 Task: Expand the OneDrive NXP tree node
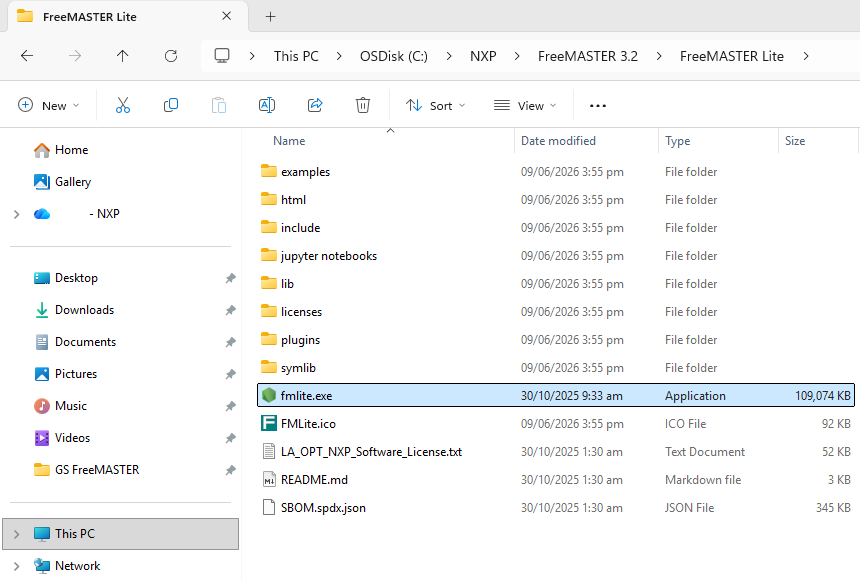click(x=16, y=214)
